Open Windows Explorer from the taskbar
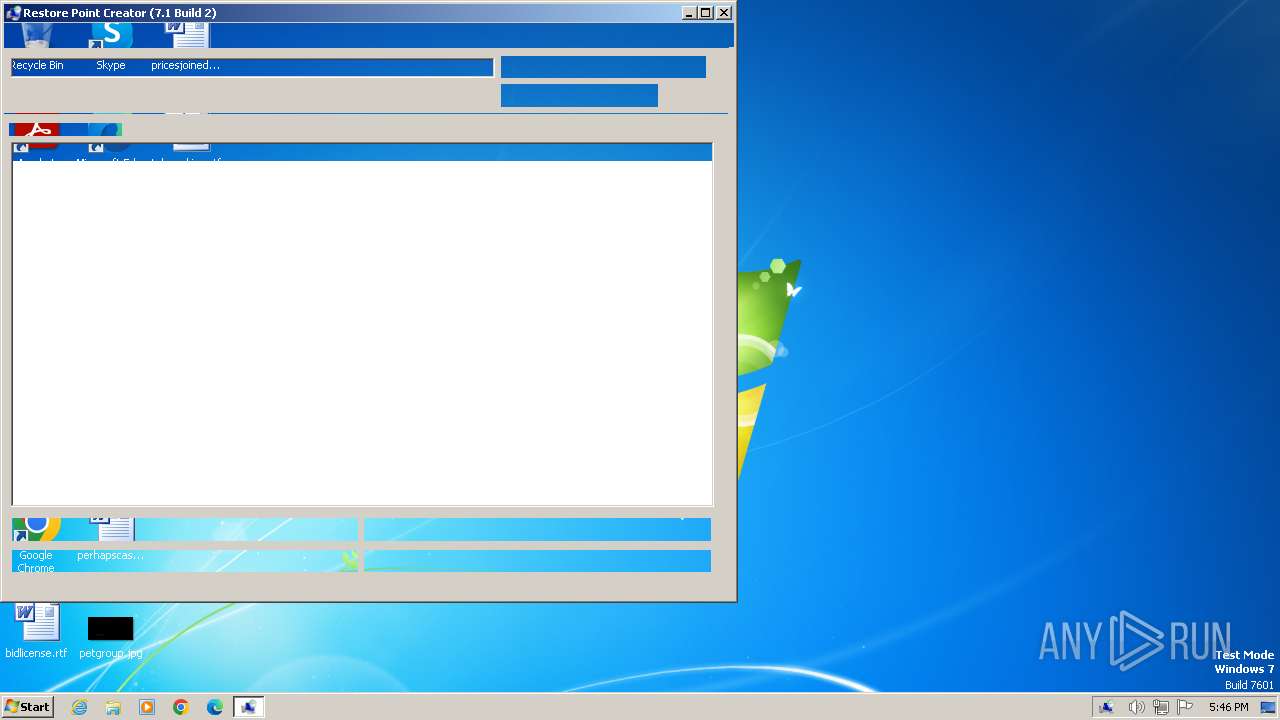 [x=113, y=707]
